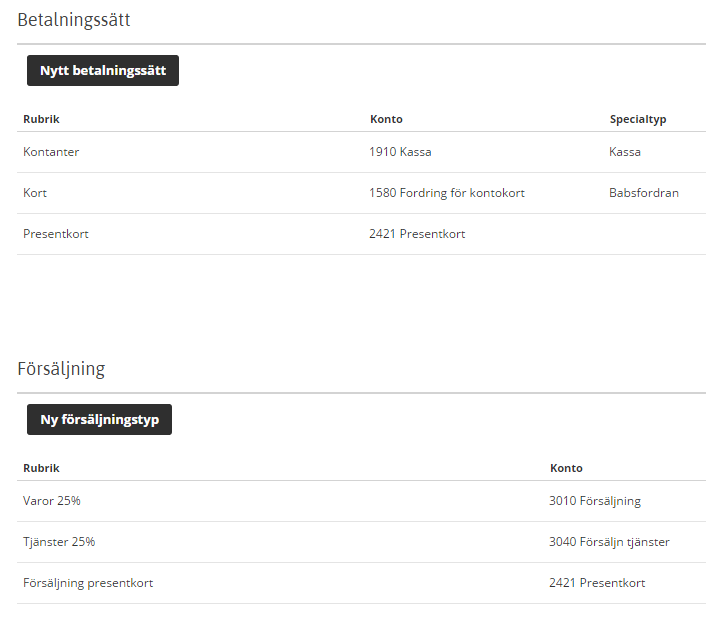Click the Specialtyp column header
The height and width of the screenshot is (628, 706).
(638, 119)
